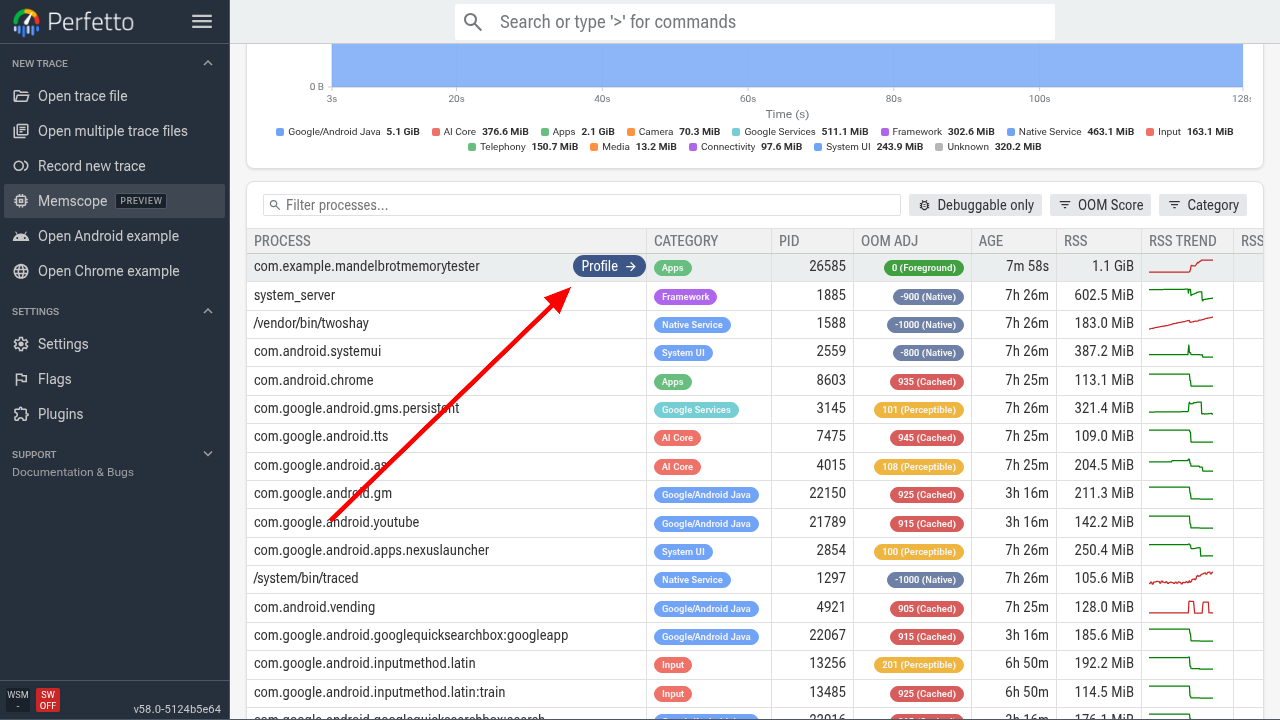The height and width of the screenshot is (720, 1280).
Task: Toggle the sidebar hamburger menu
Action: pyautogui.click(x=202, y=22)
